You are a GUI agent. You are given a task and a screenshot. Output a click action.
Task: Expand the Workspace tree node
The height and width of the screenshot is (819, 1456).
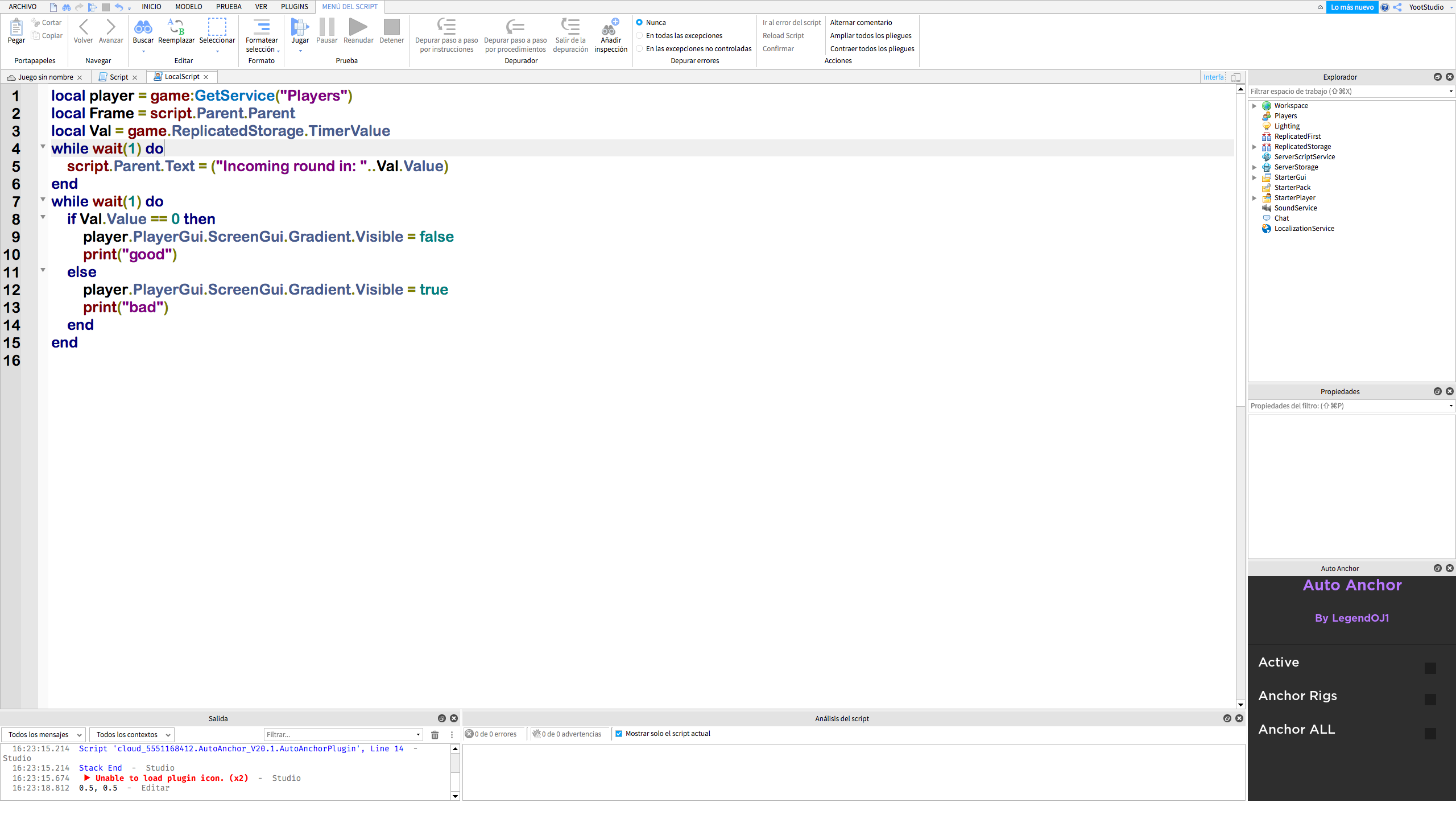[1255, 106]
